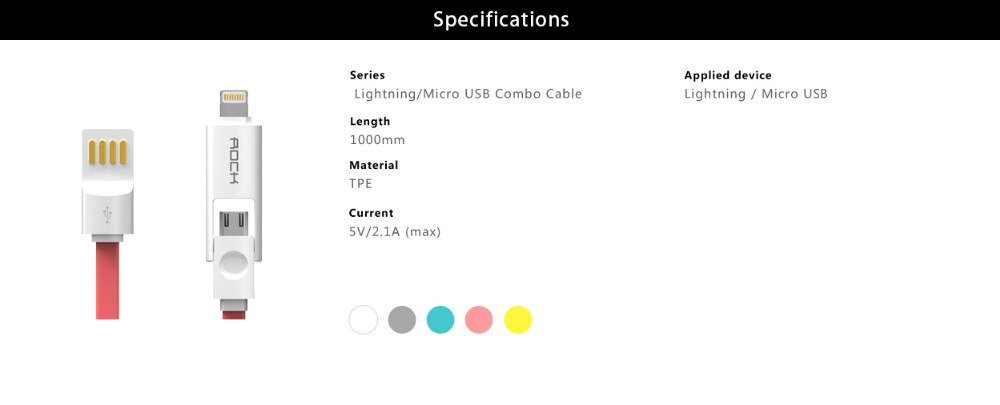Click the Lightning / Micro USB device text
This screenshot has height=405, width=1000.
pyautogui.click(x=756, y=94)
